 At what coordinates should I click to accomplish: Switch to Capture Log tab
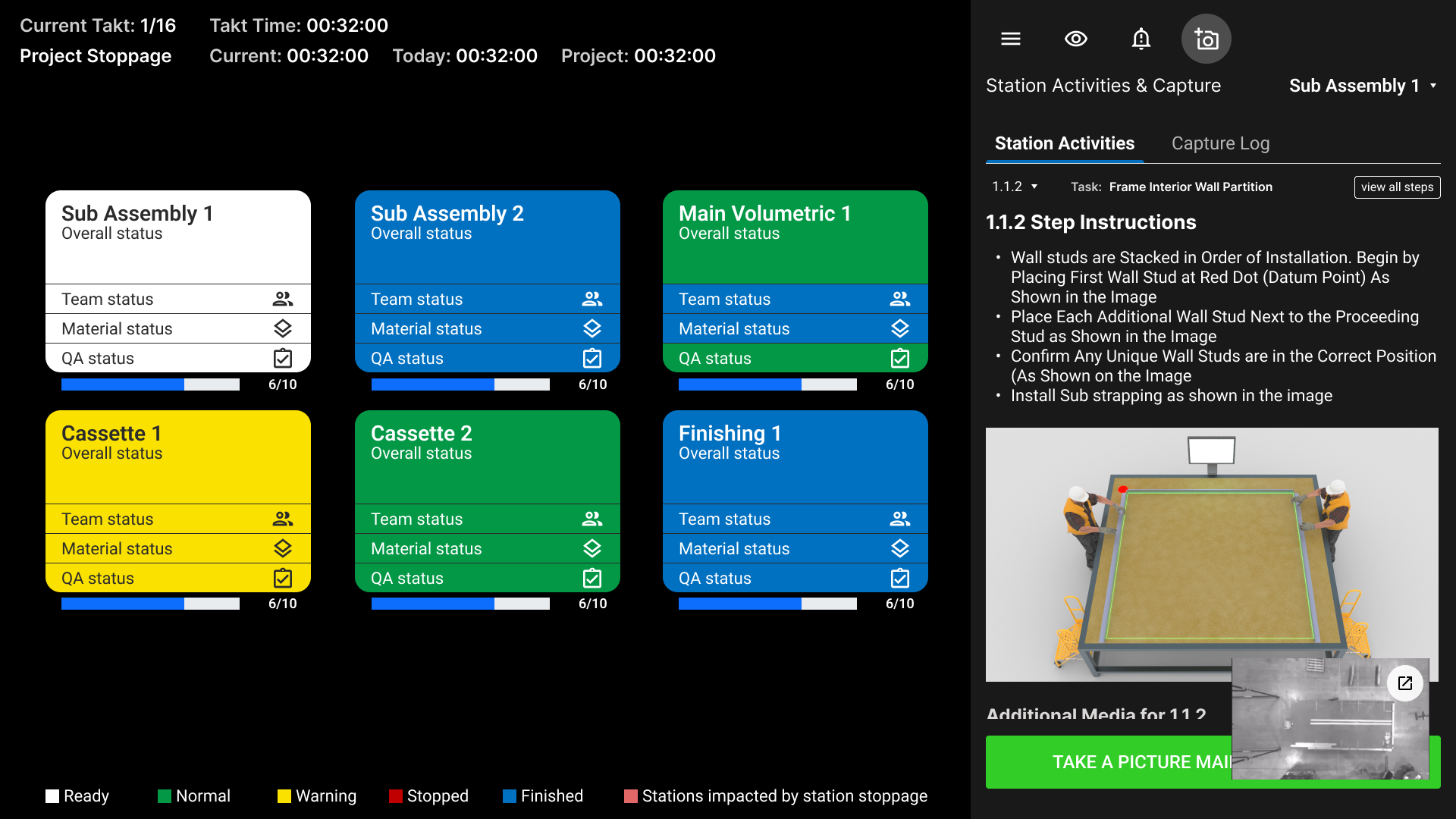pos(1219,143)
